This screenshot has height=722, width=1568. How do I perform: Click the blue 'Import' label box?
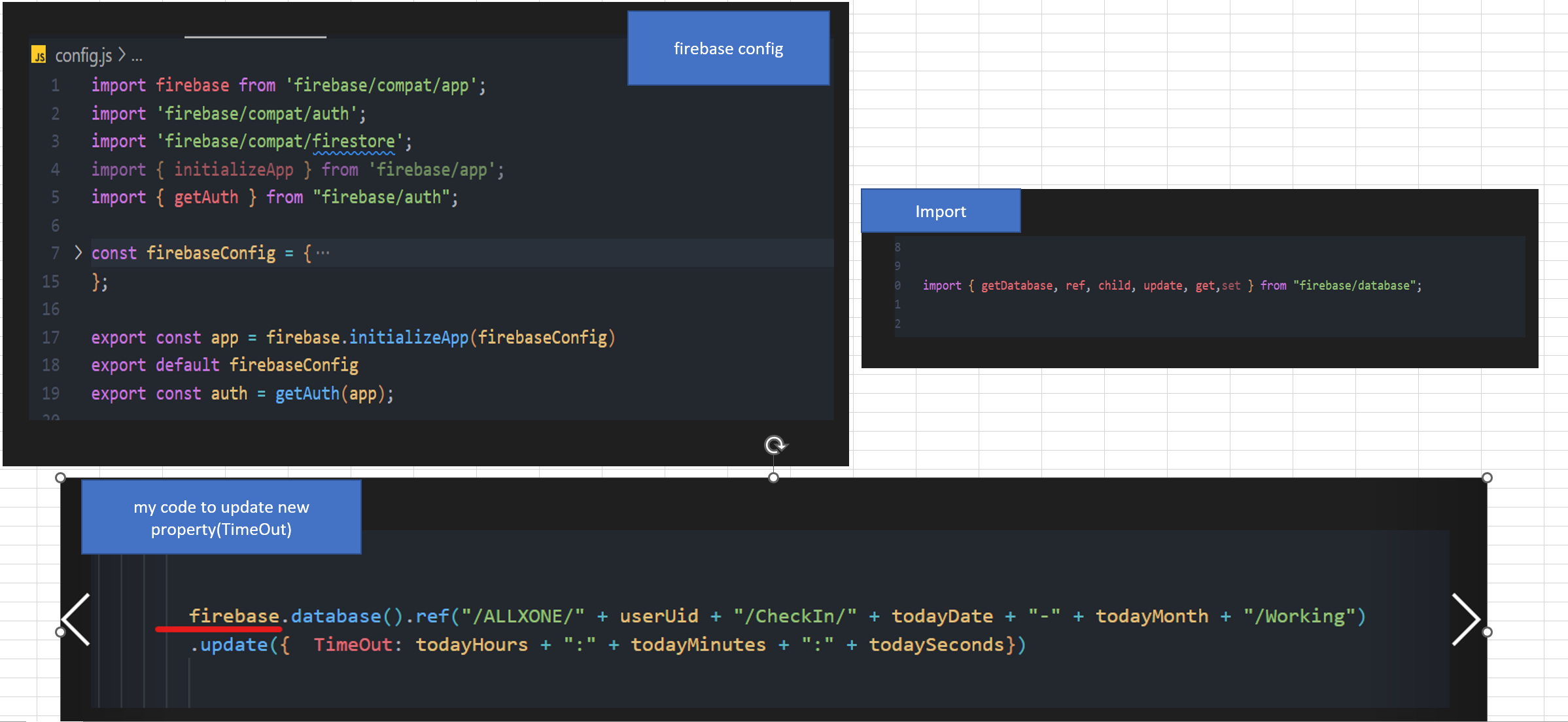[940, 211]
